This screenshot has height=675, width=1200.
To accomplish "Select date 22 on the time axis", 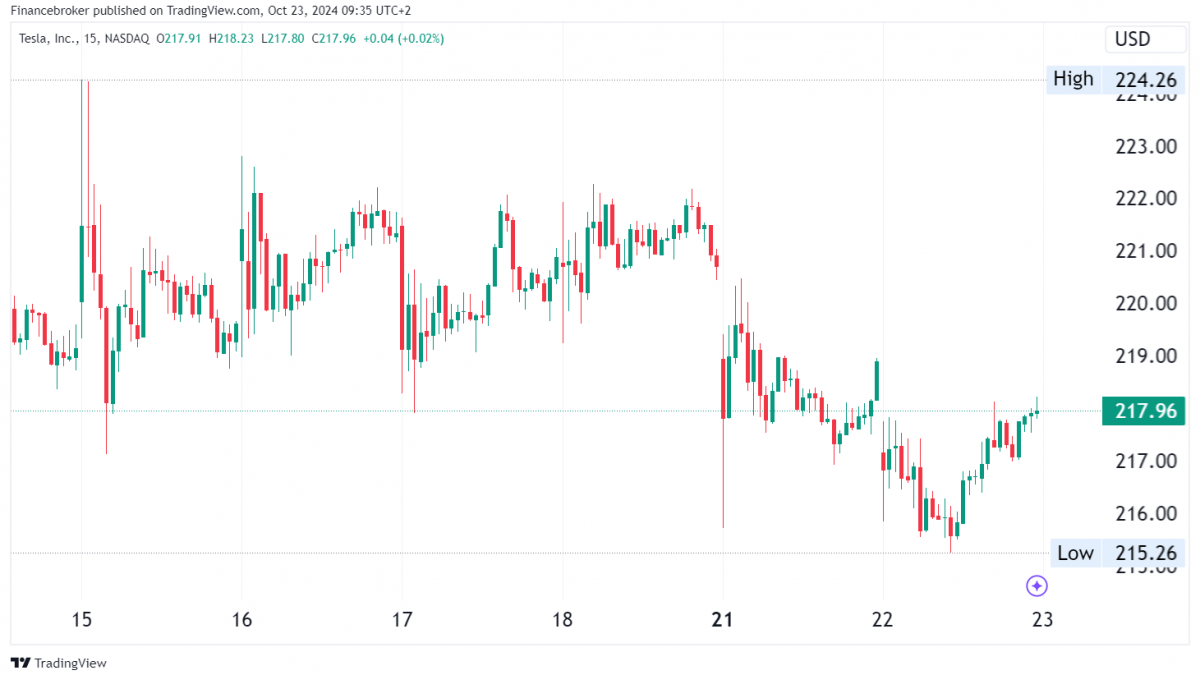I will (882, 619).
